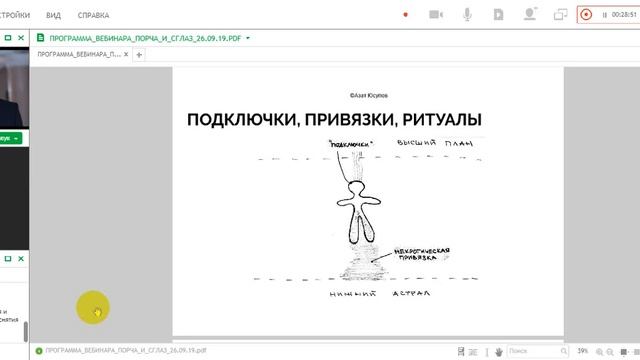Click the ВЫСШИЙ ПЛАН handwritten label
Screen dimensions: 640x360
coord(435,143)
